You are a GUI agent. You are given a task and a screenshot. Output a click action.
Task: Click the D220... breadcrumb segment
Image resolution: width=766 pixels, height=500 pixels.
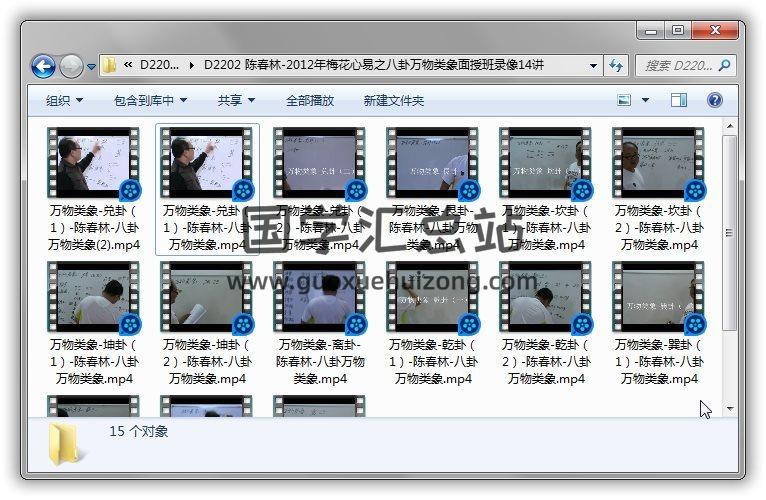[159, 65]
